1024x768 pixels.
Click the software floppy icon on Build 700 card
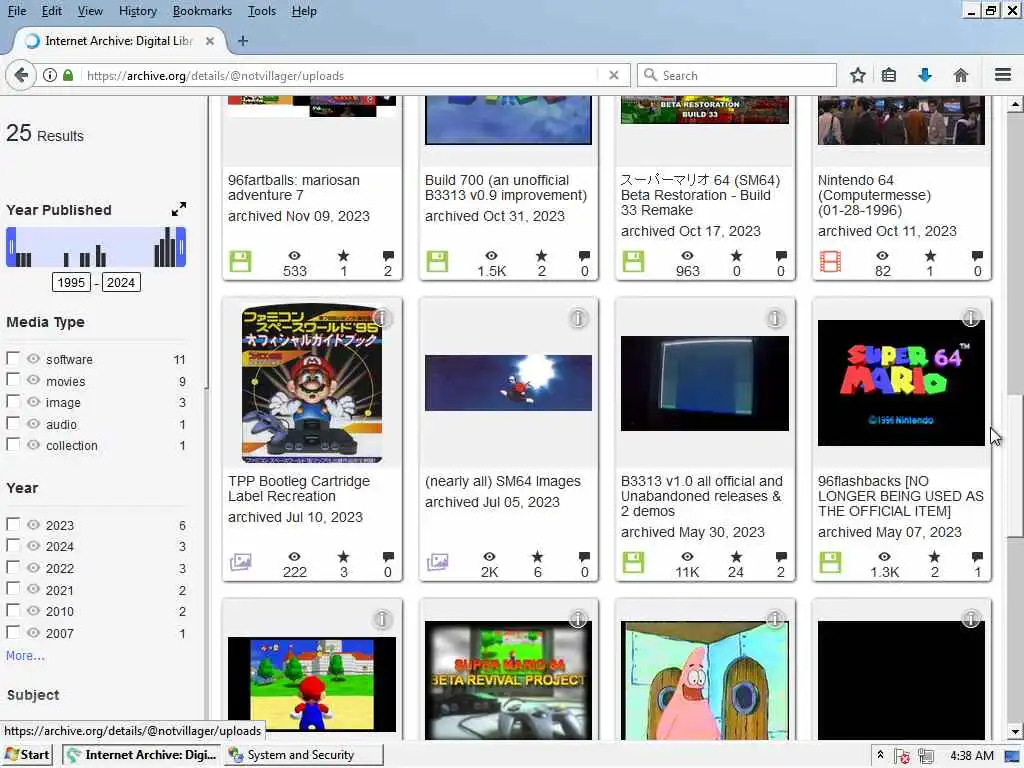[437, 261]
